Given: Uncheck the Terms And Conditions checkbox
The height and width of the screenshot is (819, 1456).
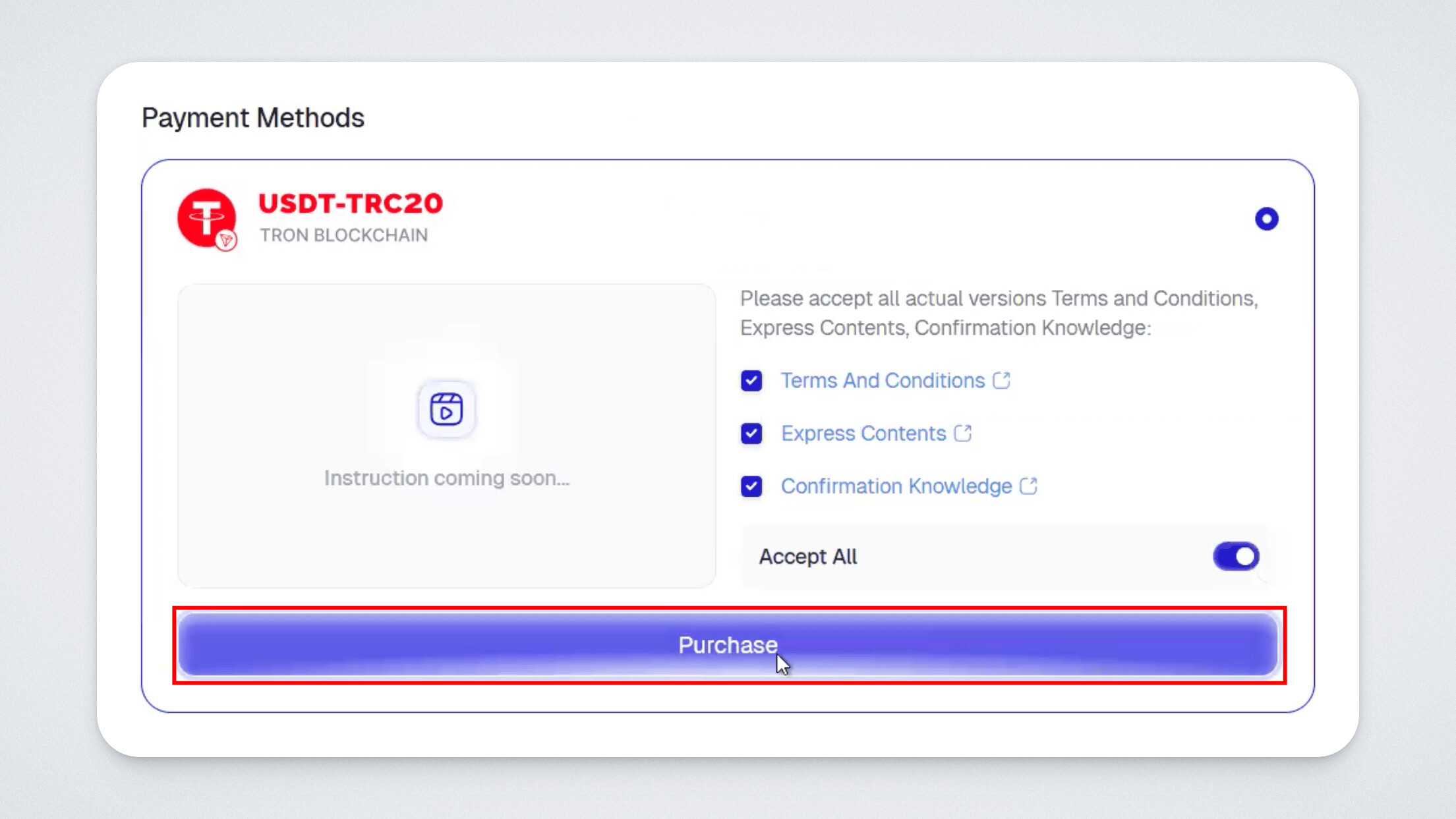Looking at the screenshot, I should pyautogui.click(x=751, y=381).
